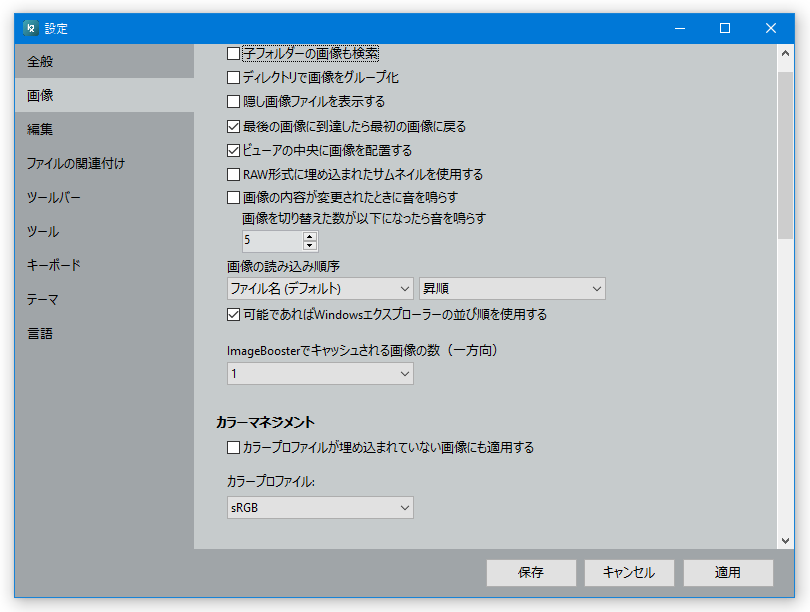This screenshot has width=810, height=612.
Task: Click the カラーマネジメント section heading
Action: click(266, 422)
